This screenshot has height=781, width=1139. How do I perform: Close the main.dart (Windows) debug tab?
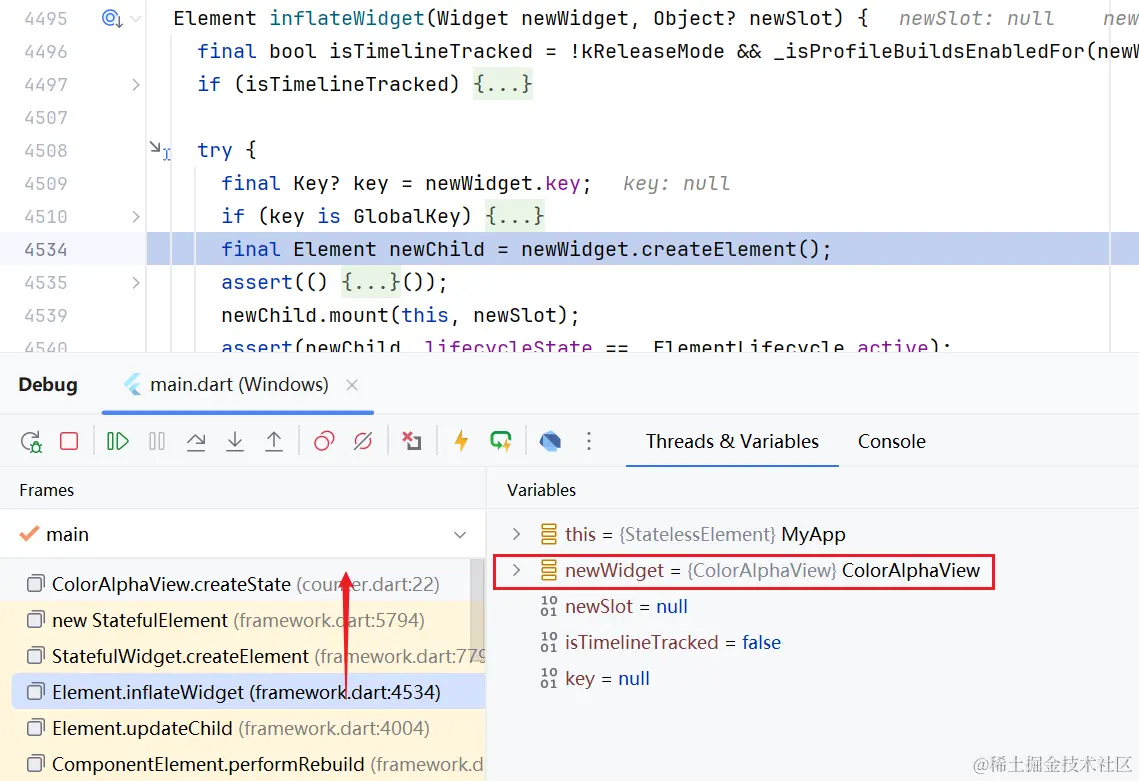point(352,385)
